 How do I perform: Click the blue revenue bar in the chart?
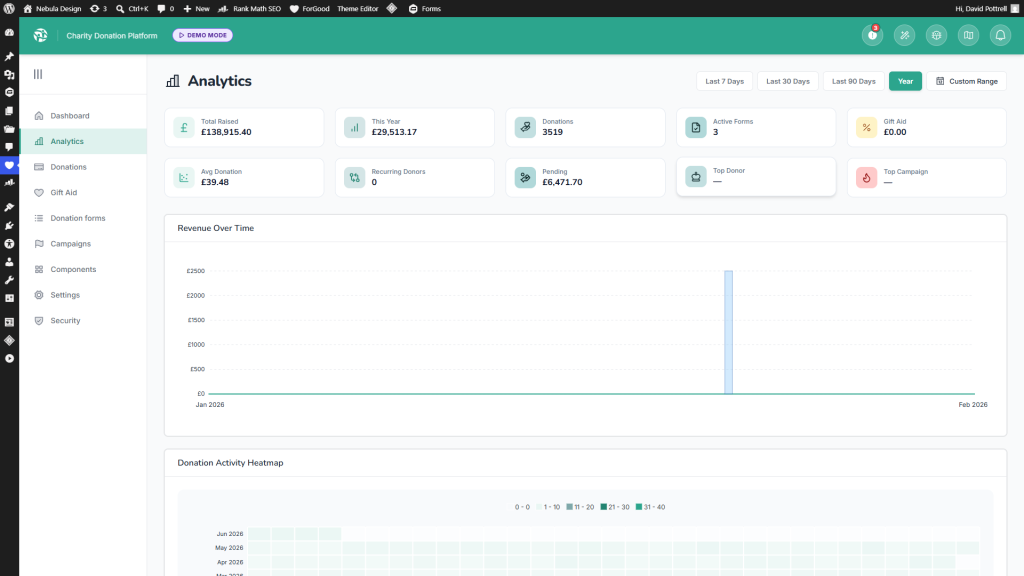[728, 332]
